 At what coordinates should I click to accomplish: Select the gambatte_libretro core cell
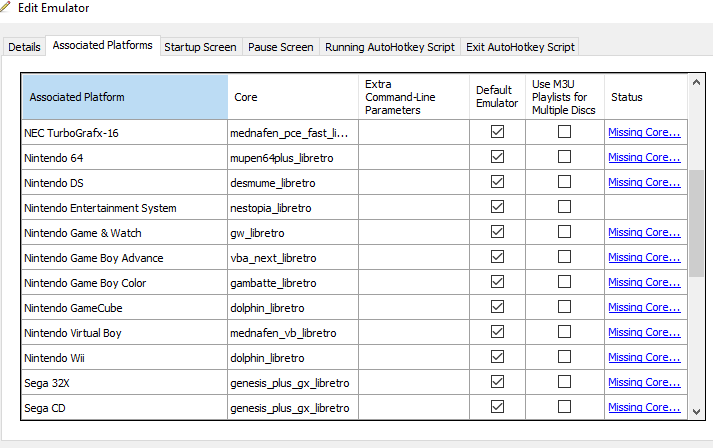pos(293,282)
